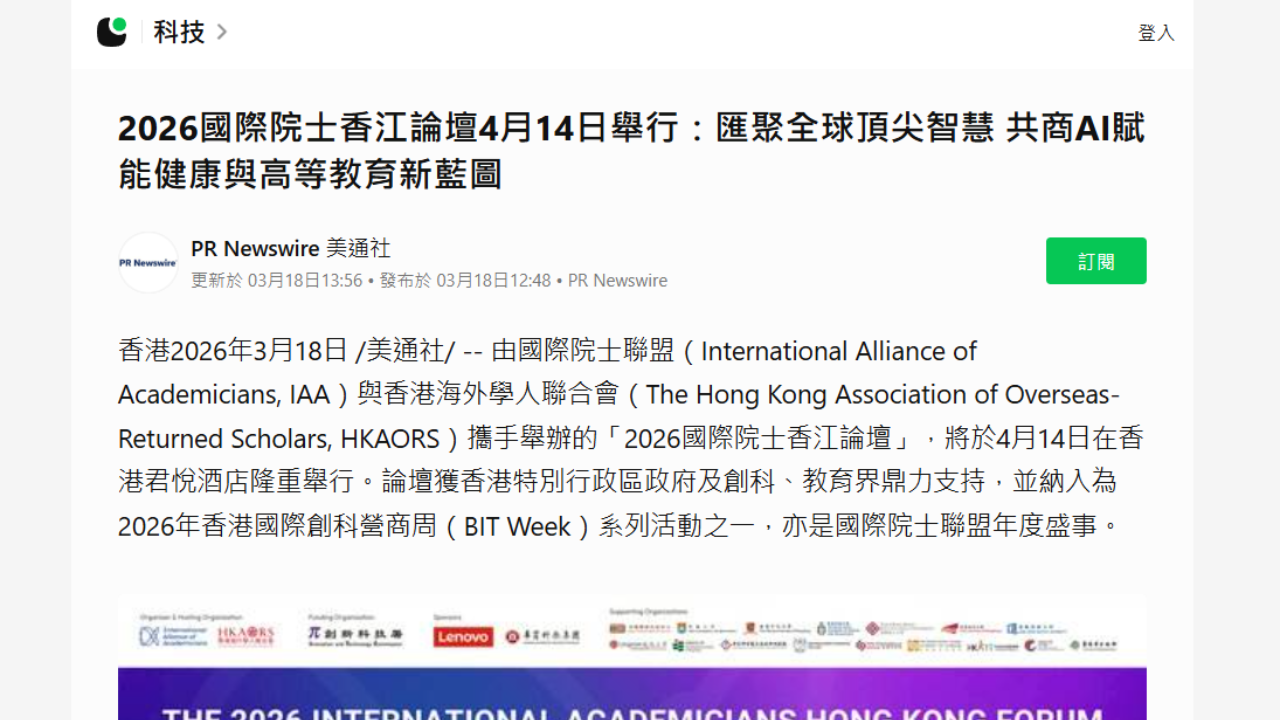
Task: Open the 登入 login link
Action: [x=1156, y=32]
